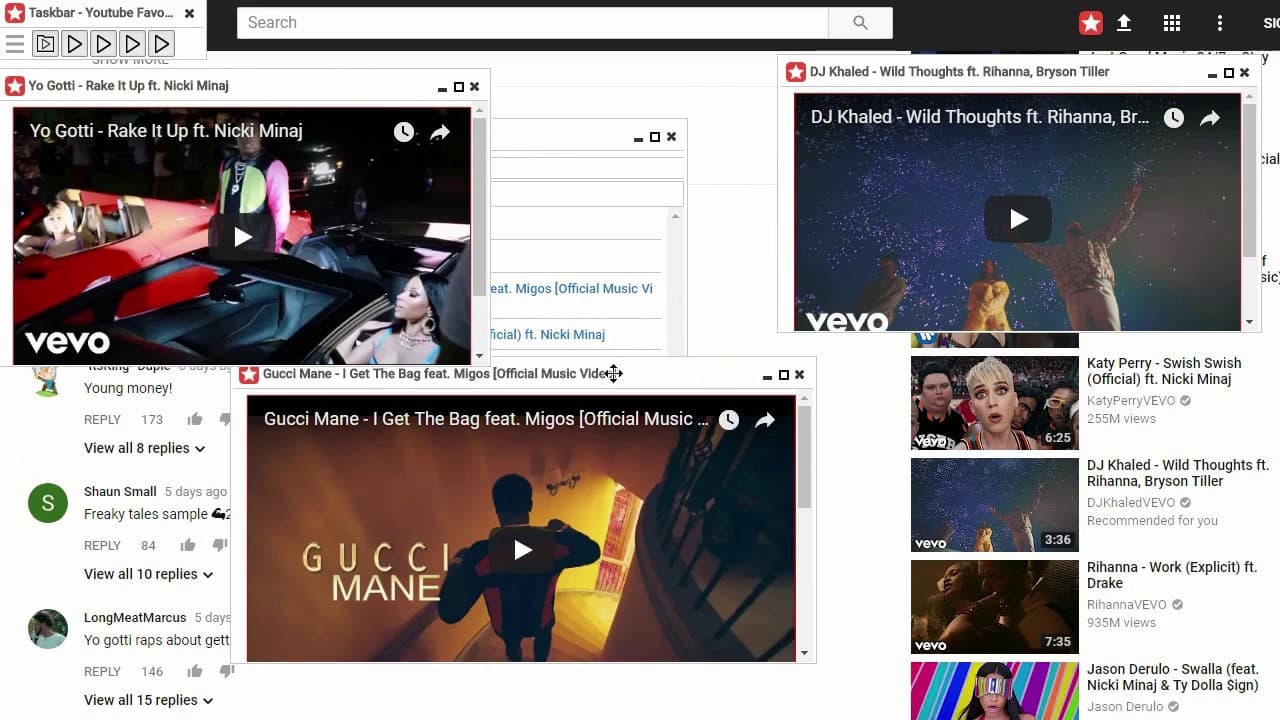This screenshot has width=1280, height=720.
Task: Close the Taskbar - Youtube Favorites window
Action: (189, 13)
